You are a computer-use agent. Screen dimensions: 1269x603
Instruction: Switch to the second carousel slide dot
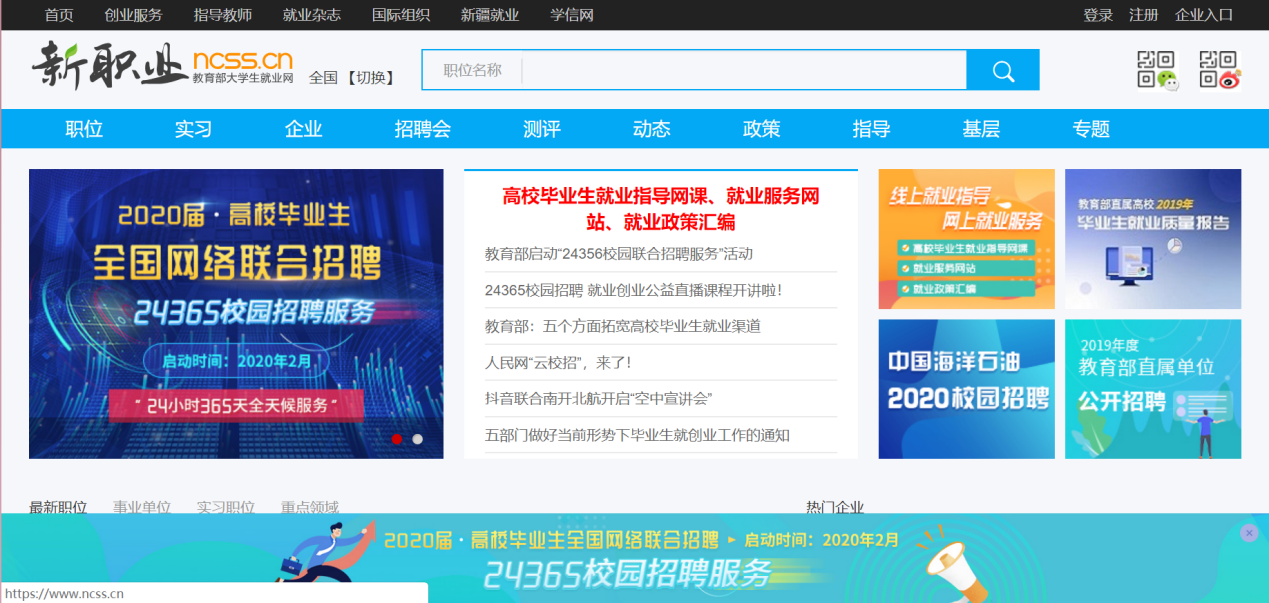click(417, 439)
